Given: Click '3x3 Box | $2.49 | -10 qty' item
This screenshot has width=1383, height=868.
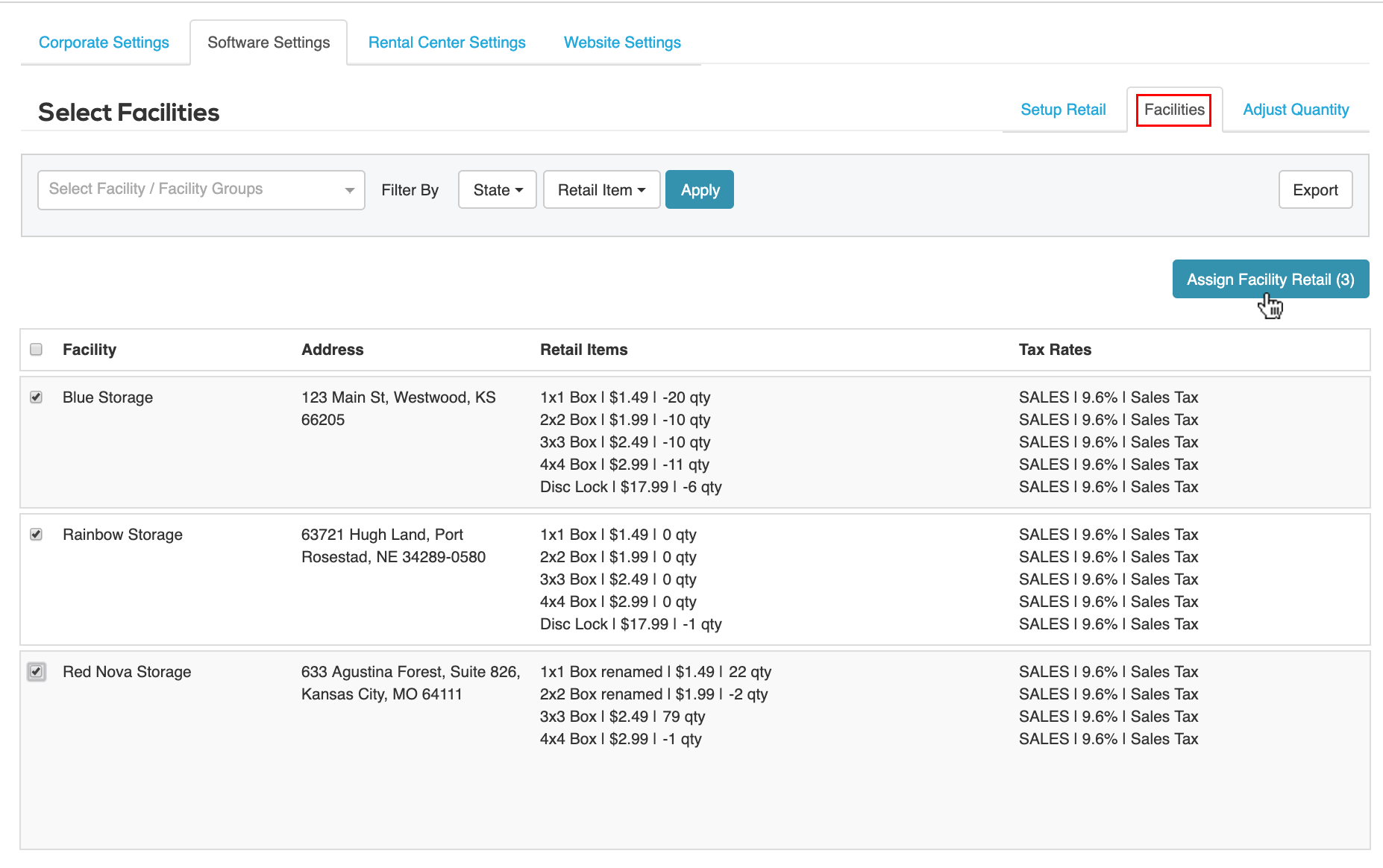Looking at the screenshot, I should point(625,442).
